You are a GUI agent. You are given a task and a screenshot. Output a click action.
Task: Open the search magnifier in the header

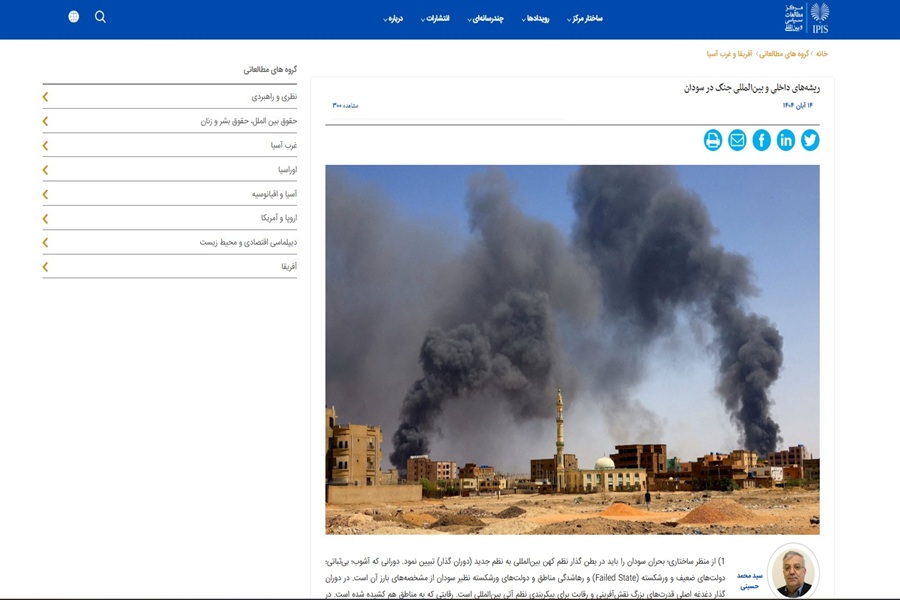click(x=100, y=17)
